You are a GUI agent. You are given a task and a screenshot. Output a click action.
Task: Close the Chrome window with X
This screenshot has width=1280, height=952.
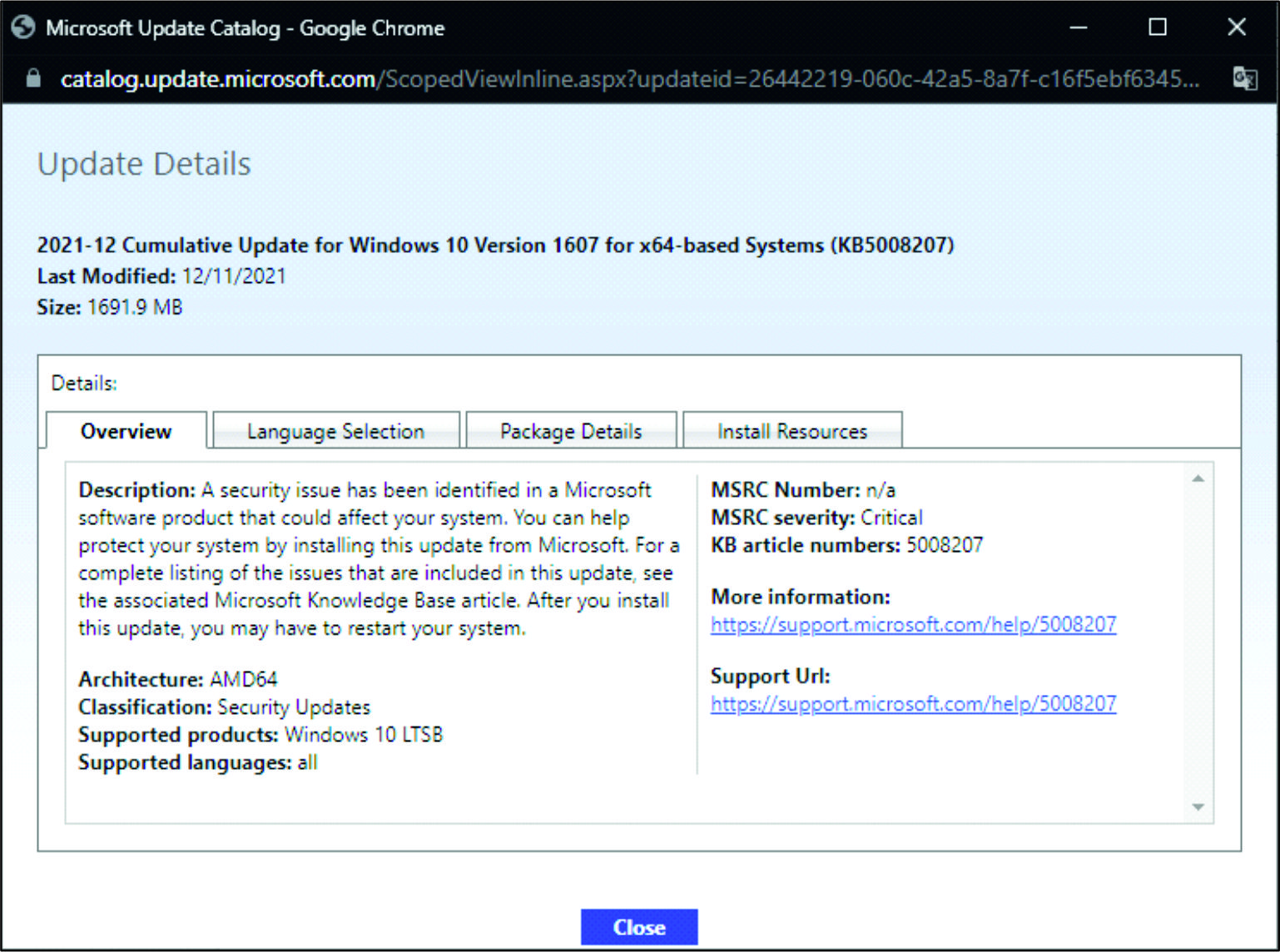[x=1237, y=27]
